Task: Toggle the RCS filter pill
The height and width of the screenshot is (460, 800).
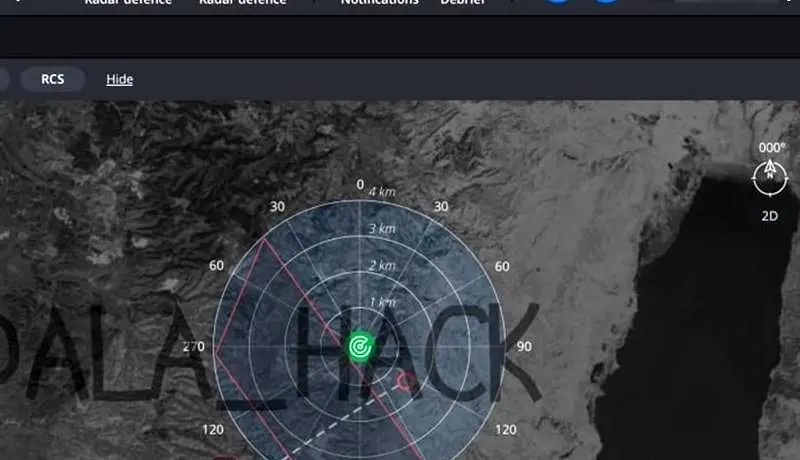Action: [53, 79]
